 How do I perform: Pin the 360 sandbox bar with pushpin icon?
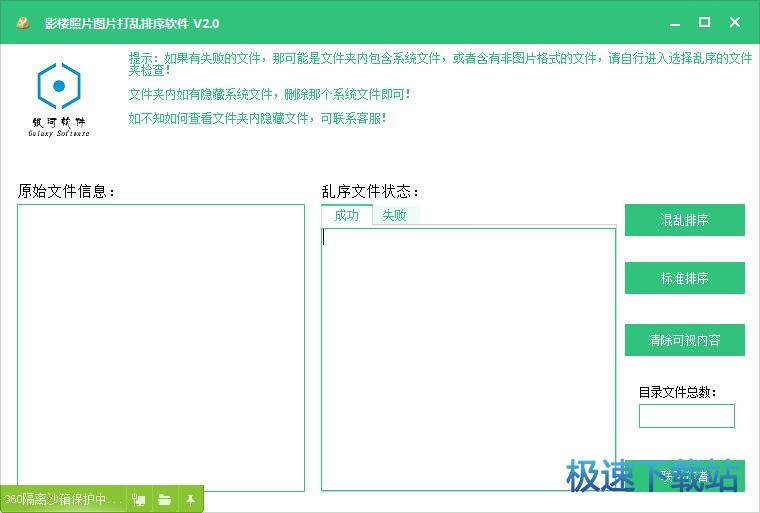point(190,499)
